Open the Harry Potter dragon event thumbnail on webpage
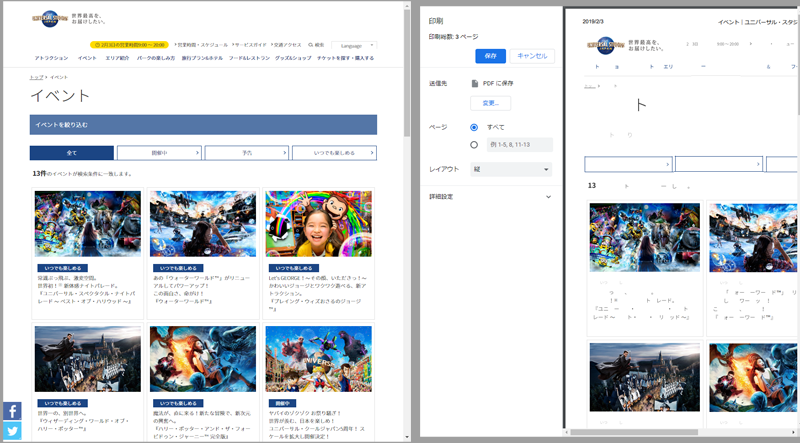This screenshot has height=443, width=800. tap(203, 359)
